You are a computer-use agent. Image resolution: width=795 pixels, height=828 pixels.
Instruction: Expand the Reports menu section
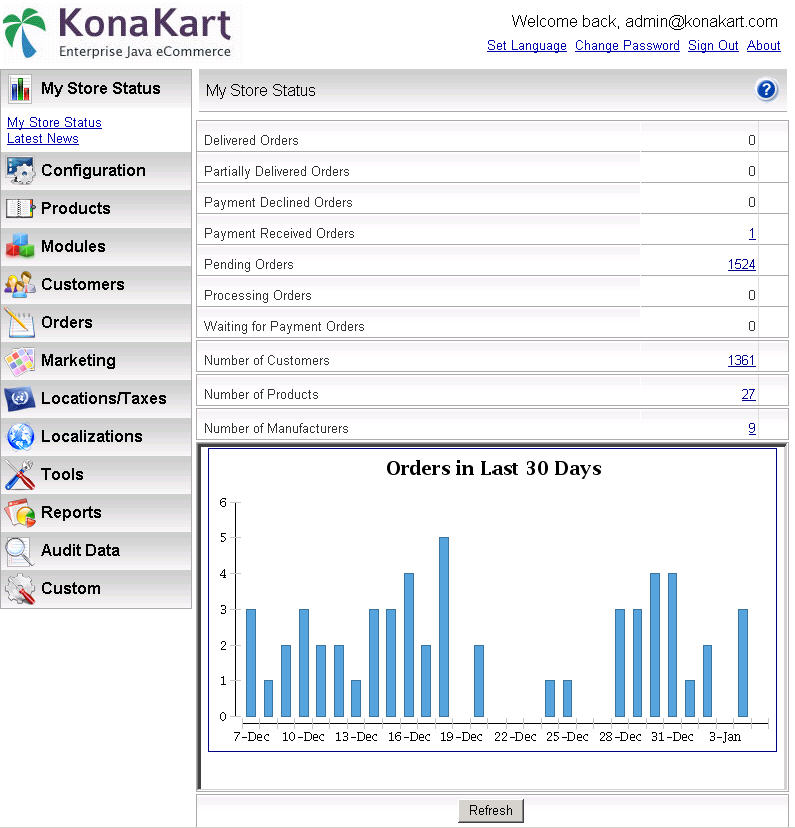pyautogui.click(x=96, y=513)
